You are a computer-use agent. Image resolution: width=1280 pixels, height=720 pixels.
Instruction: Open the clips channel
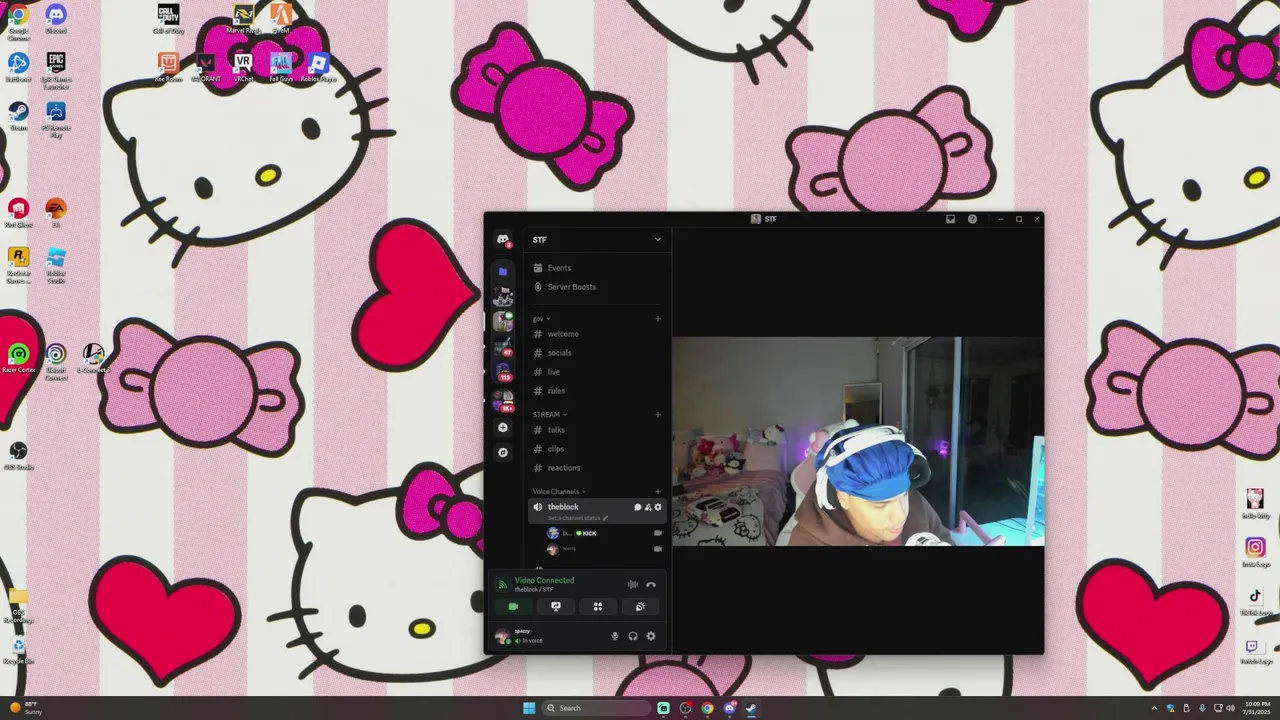[x=597, y=449]
